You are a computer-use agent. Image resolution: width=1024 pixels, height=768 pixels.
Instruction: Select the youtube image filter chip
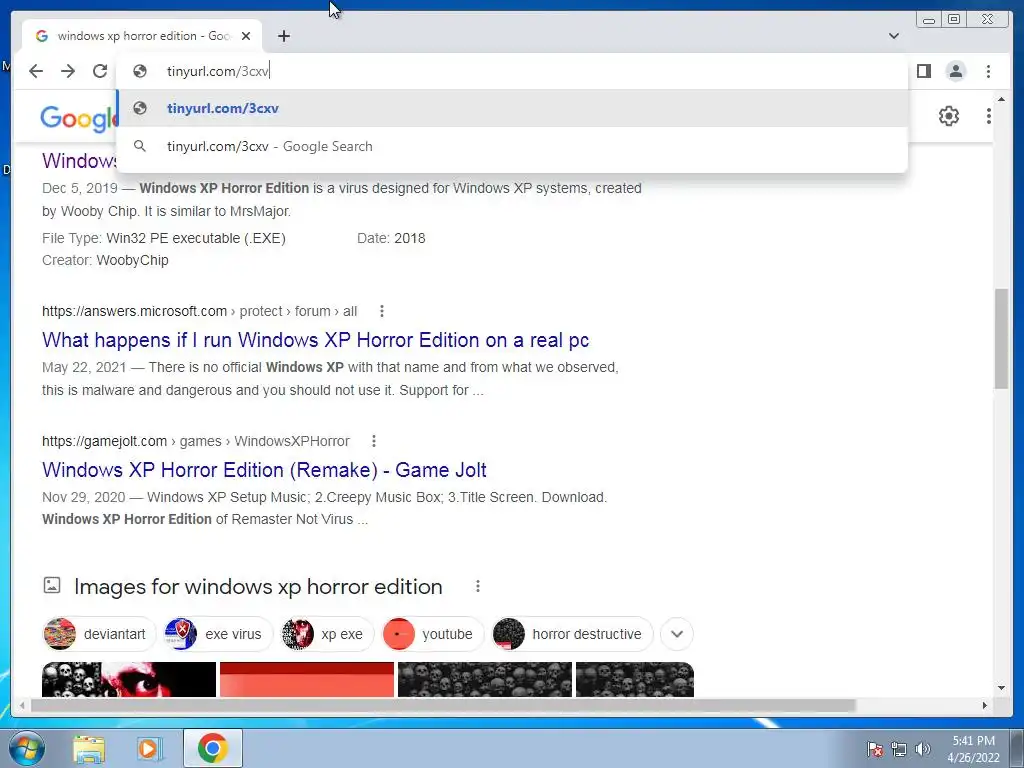pos(432,634)
